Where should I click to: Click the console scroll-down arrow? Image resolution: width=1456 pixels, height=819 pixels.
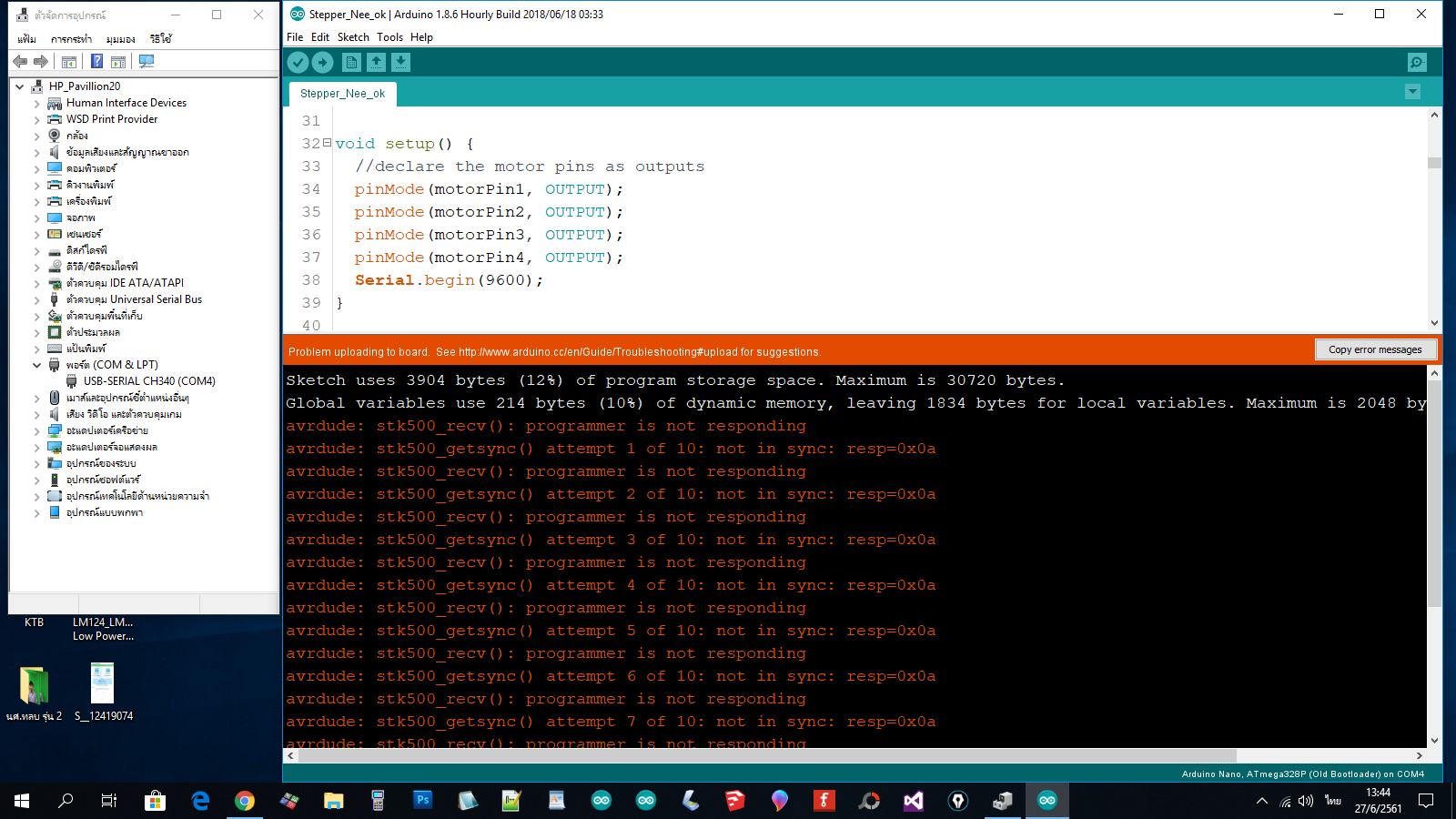click(1434, 741)
